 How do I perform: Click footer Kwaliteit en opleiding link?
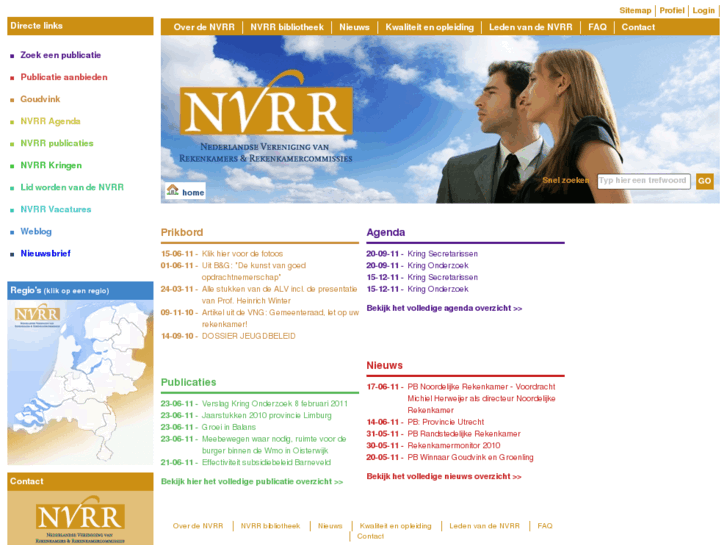tap(395, 526)
